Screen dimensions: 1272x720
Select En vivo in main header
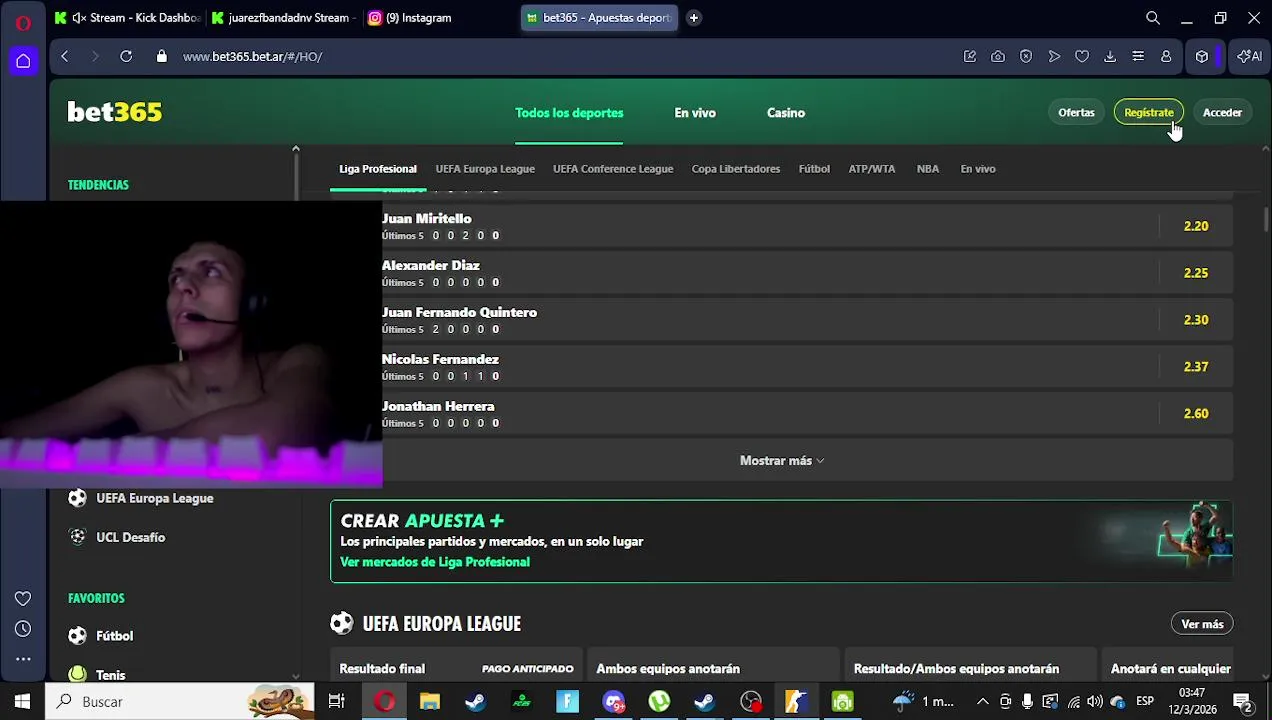695,113
